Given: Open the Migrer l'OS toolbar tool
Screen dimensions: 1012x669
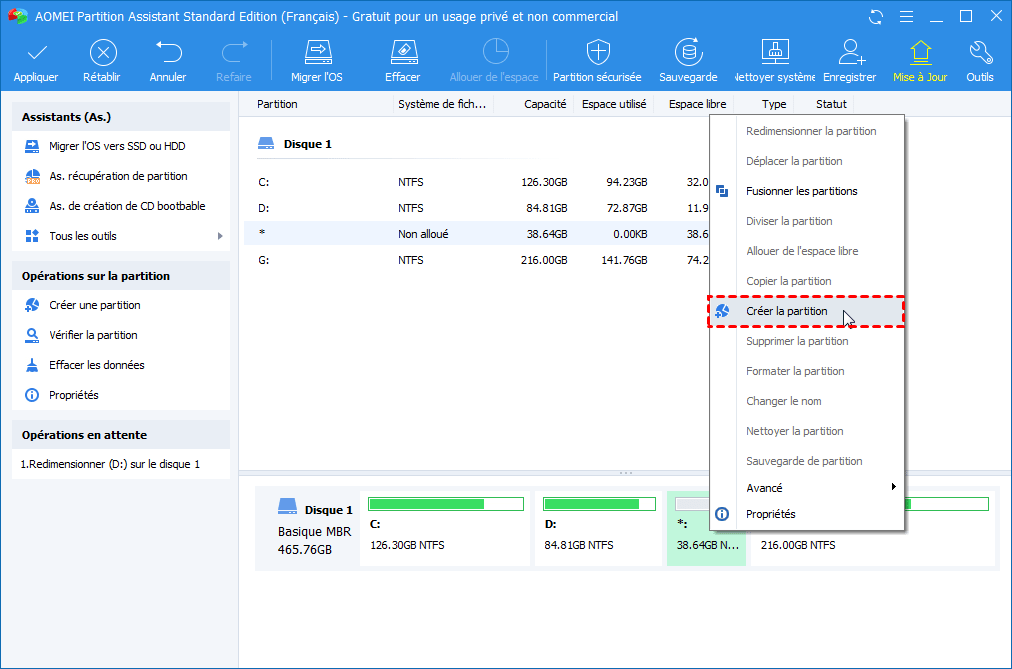Looking at the screenshot, I should (318, 52).
